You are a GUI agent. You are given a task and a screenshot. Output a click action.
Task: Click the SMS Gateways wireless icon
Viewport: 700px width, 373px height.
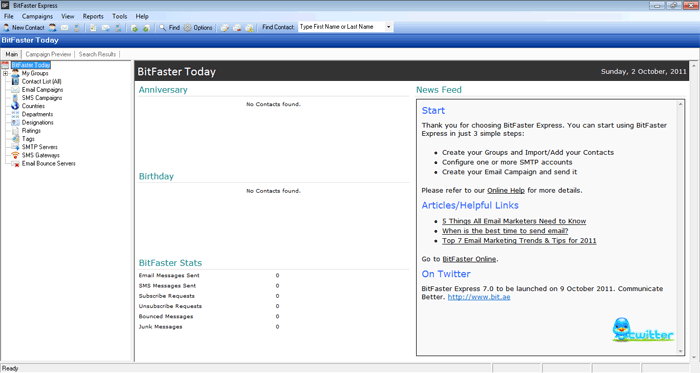pos(15,155)
